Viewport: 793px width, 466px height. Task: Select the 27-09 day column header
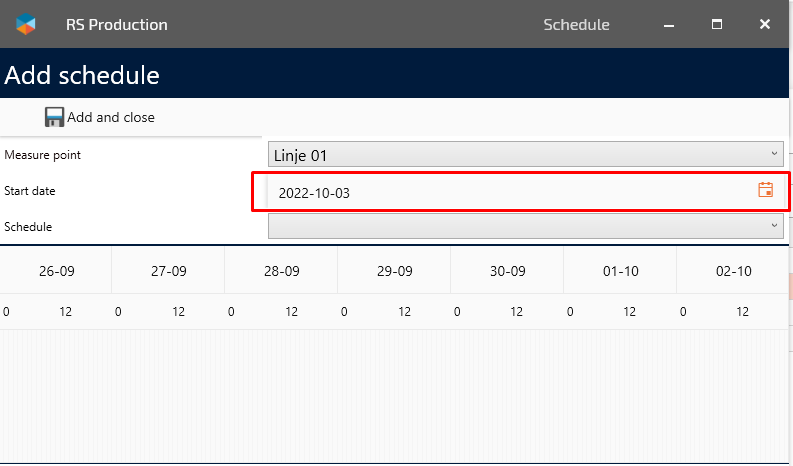(169, 271)
